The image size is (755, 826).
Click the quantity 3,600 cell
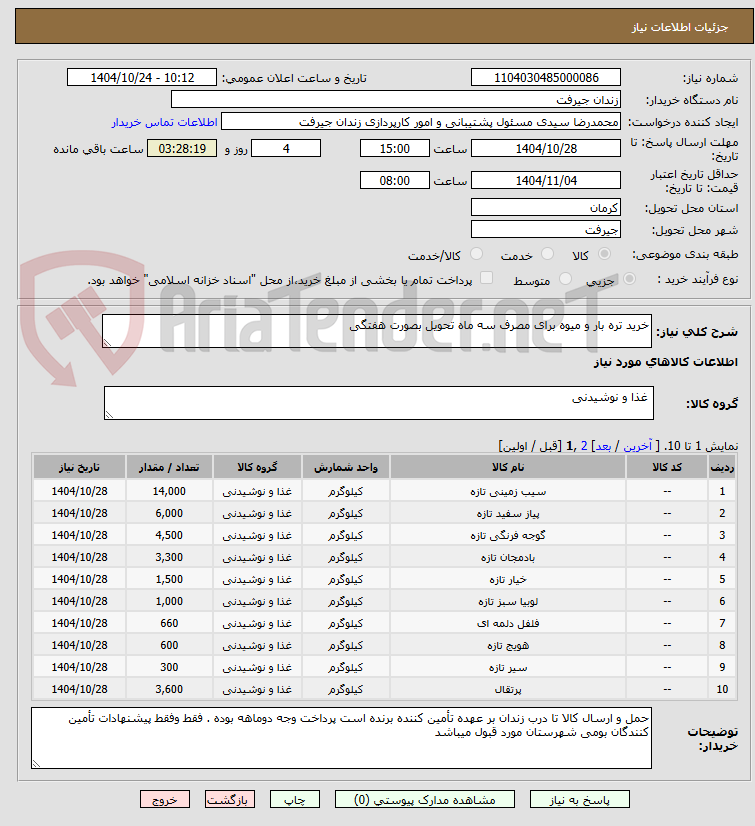tap(169, 689)
